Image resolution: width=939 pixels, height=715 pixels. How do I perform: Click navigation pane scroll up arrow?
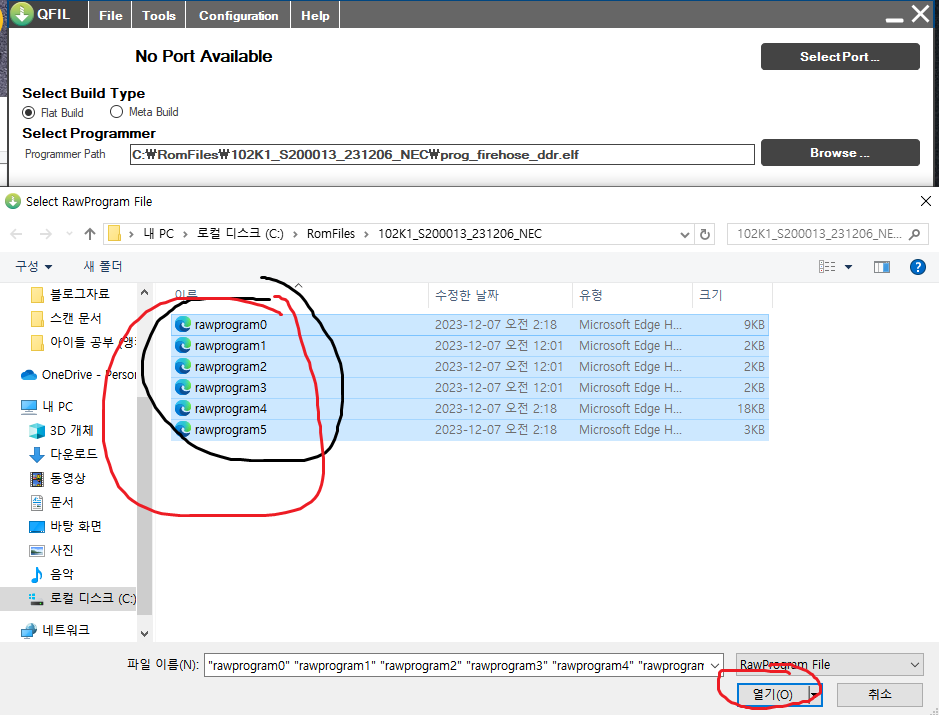tap(144, 292)
